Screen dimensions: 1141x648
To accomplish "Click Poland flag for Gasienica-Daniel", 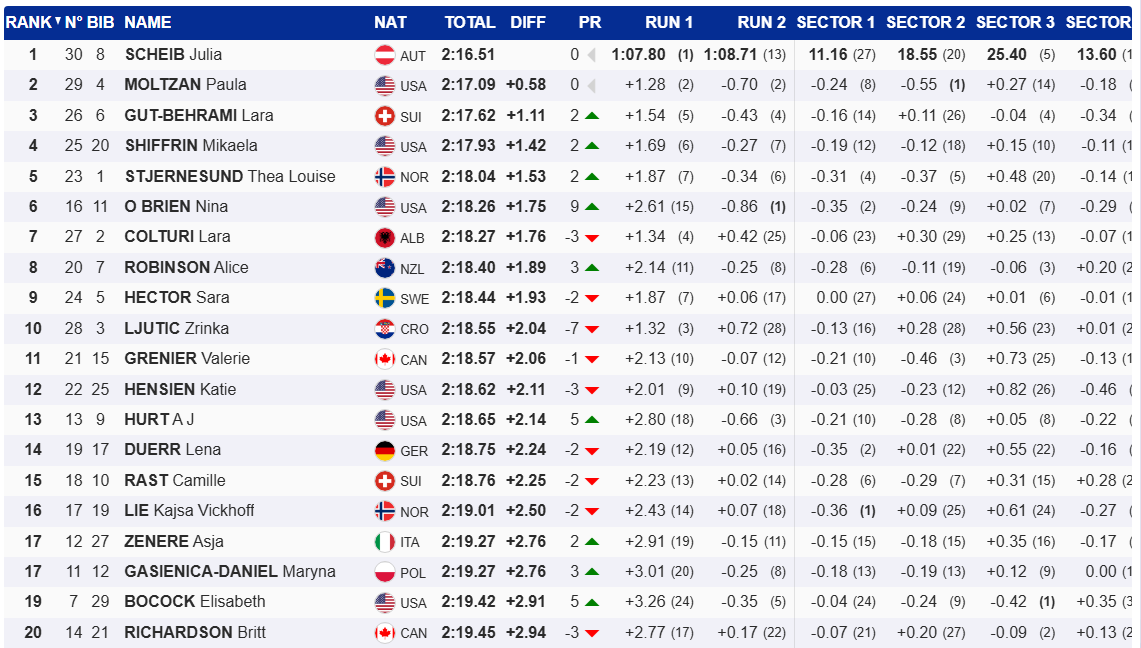I will (384, 572).
